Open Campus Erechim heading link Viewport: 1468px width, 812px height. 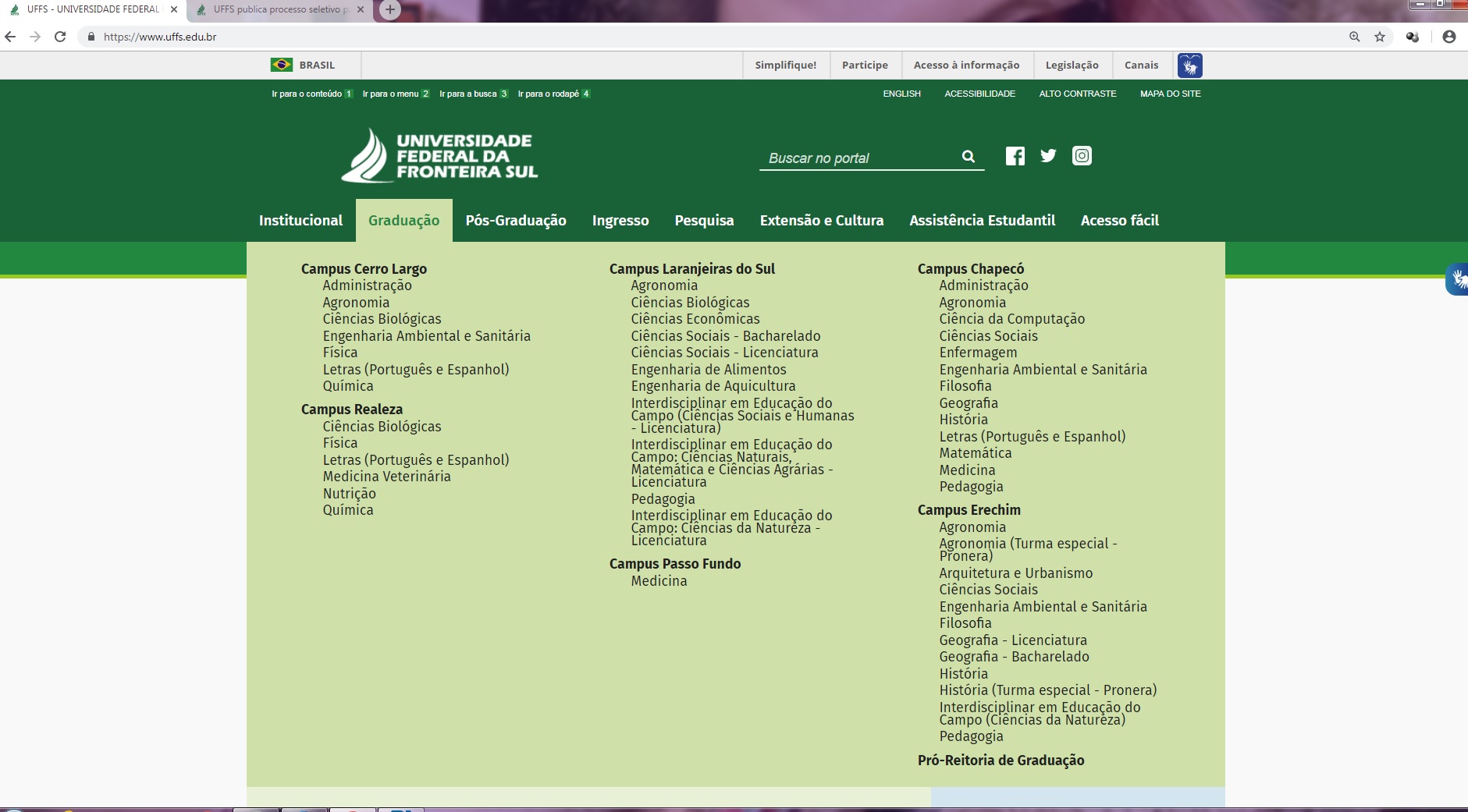coord(969,510)
